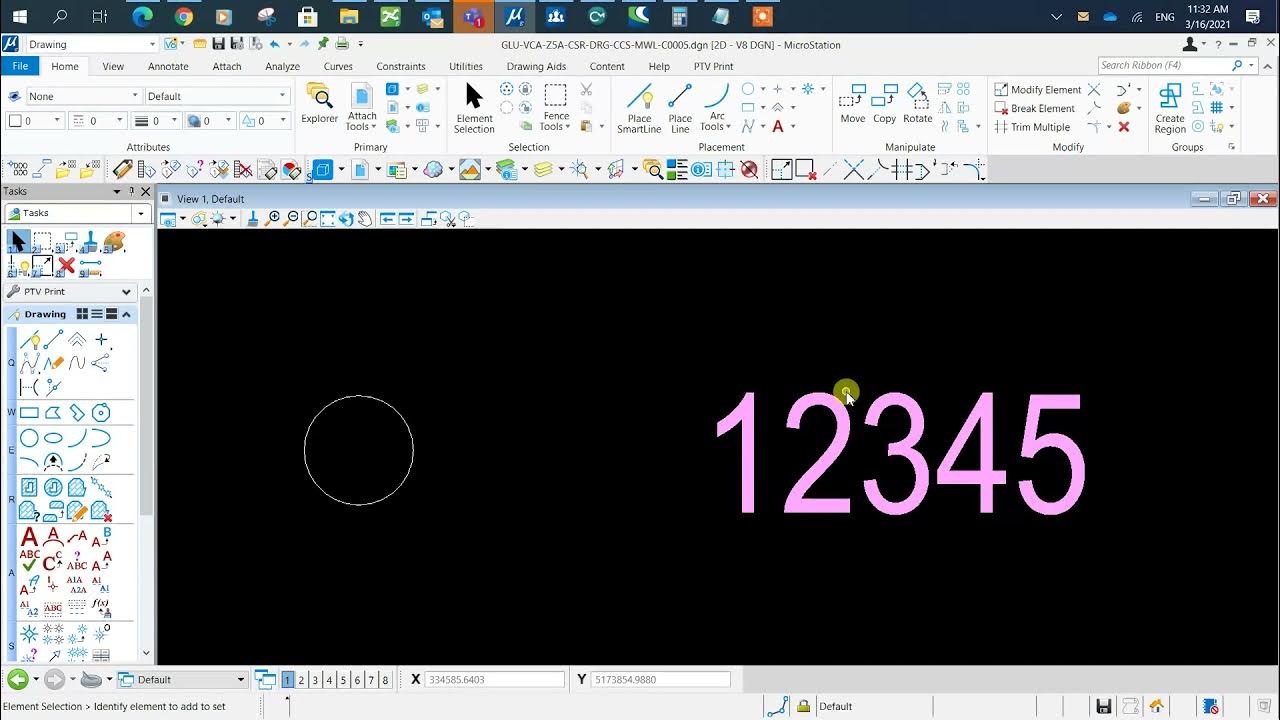Open the Drawing workflow dropdown in title bar
The height and width of the screenshot is (720, 1280).
[91, 44]
